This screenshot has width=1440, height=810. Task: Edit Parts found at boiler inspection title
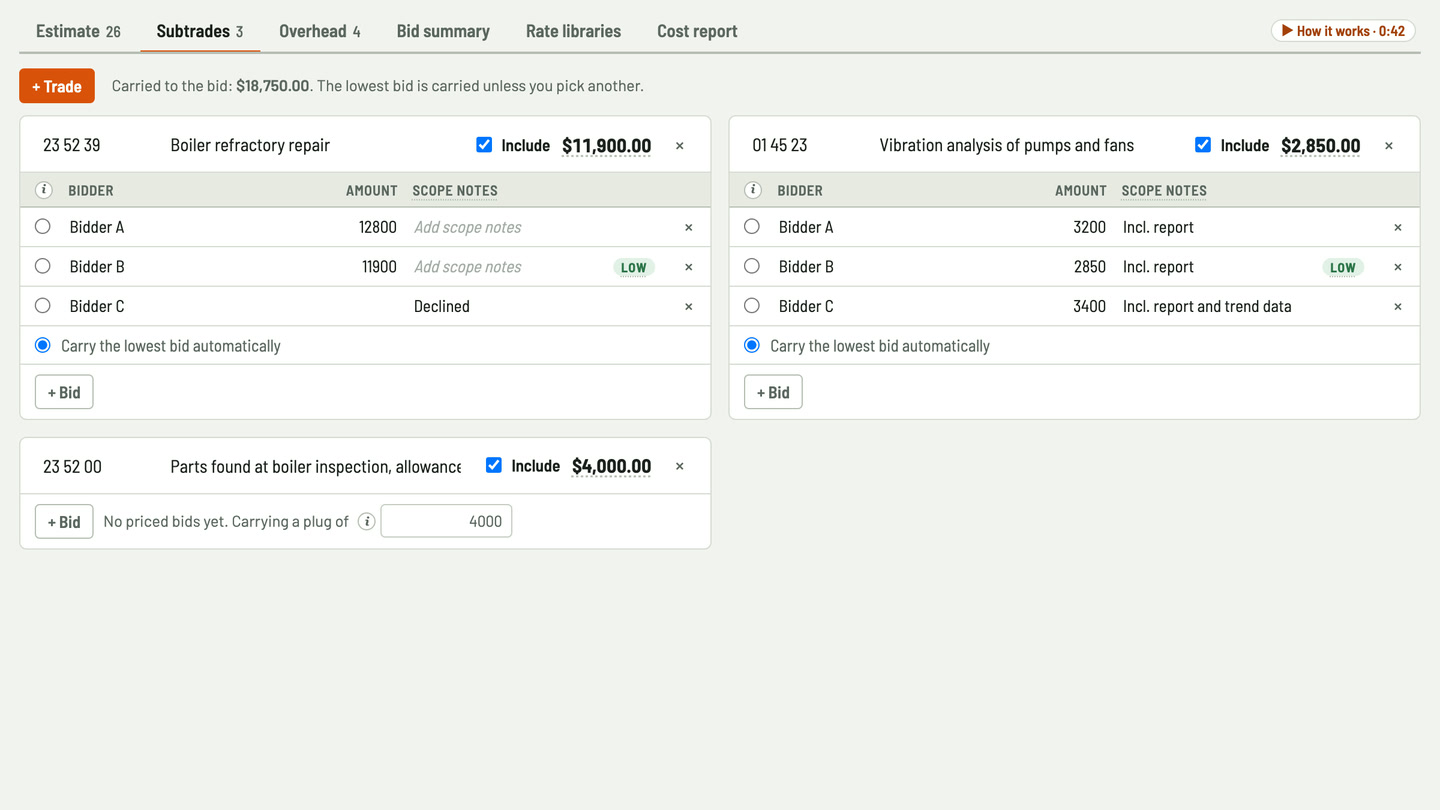(315, 466)
